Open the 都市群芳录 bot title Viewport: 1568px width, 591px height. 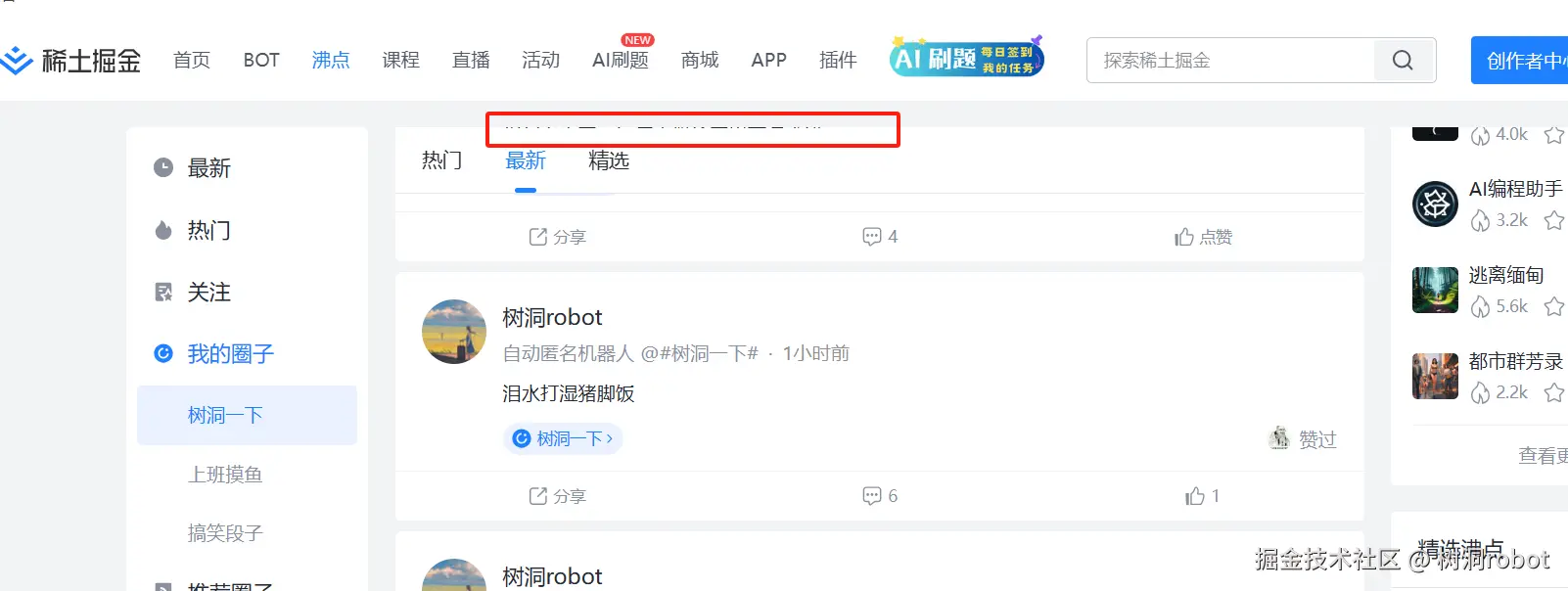1515,361
